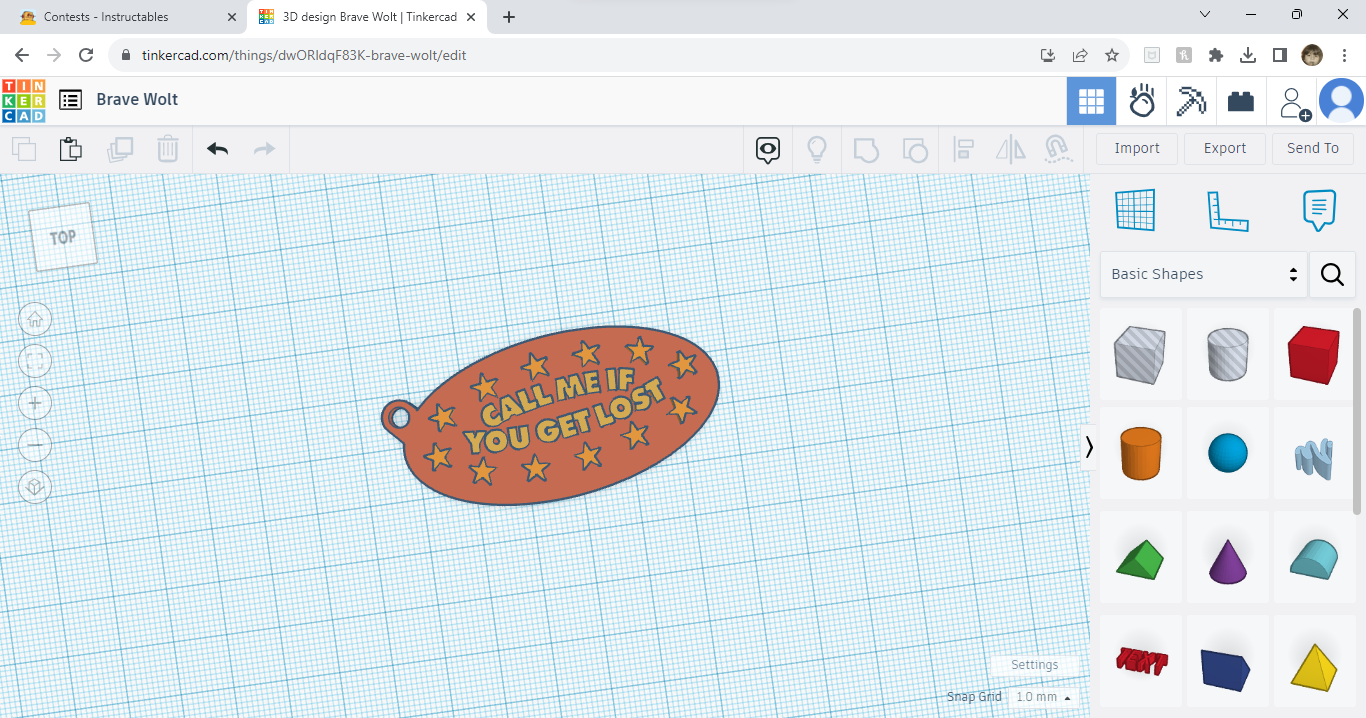Viewport: 1366px width, 718px height.
Task: Switch to the Contests - Instructables tab
Action: click(x=106, y=17)
